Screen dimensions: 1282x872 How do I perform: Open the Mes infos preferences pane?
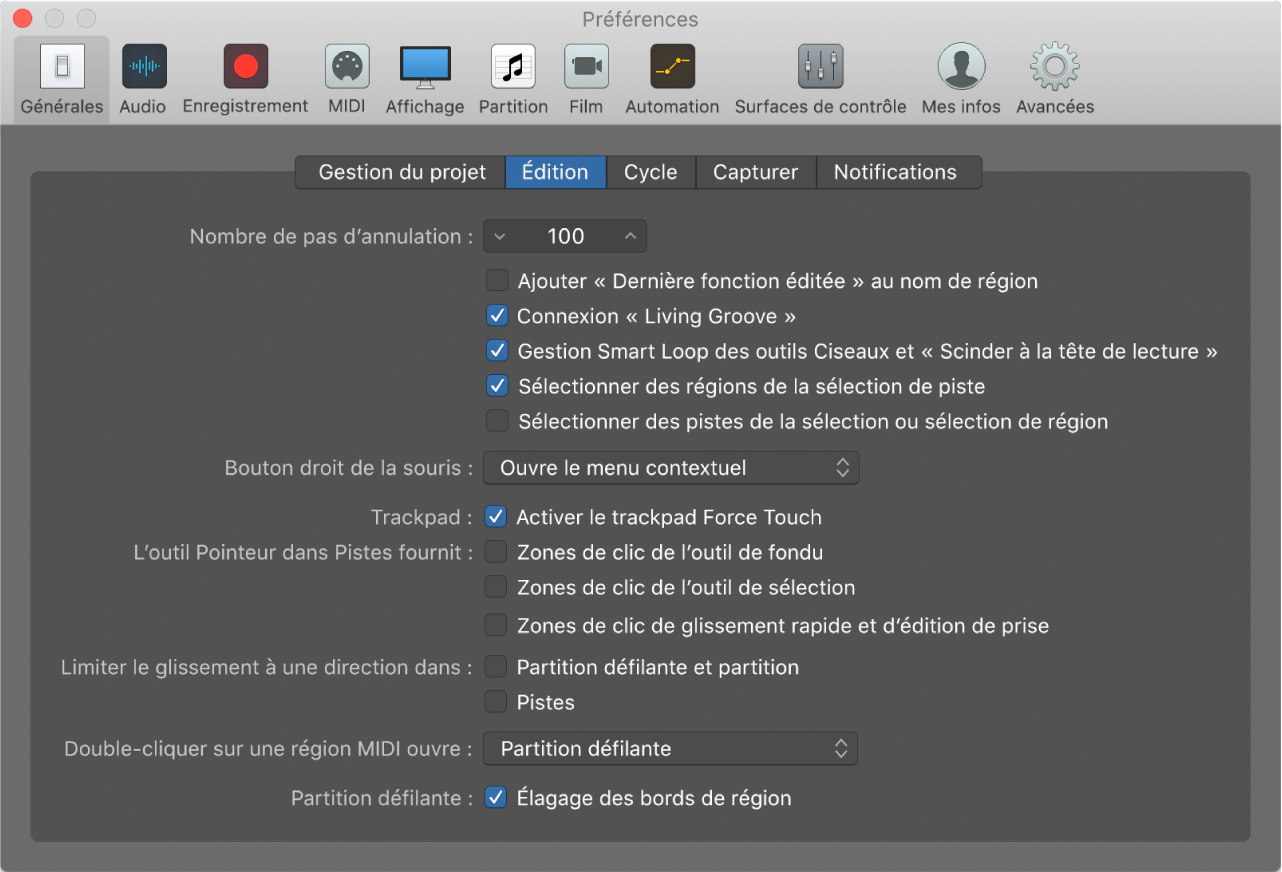(961, 80)
